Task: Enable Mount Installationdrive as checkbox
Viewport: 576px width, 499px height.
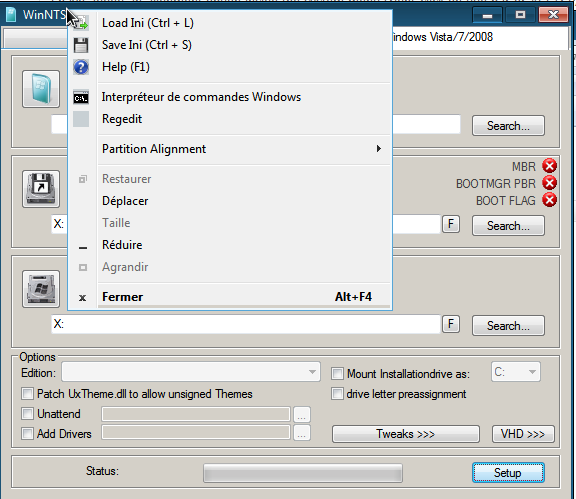Action: pos(337,374)
